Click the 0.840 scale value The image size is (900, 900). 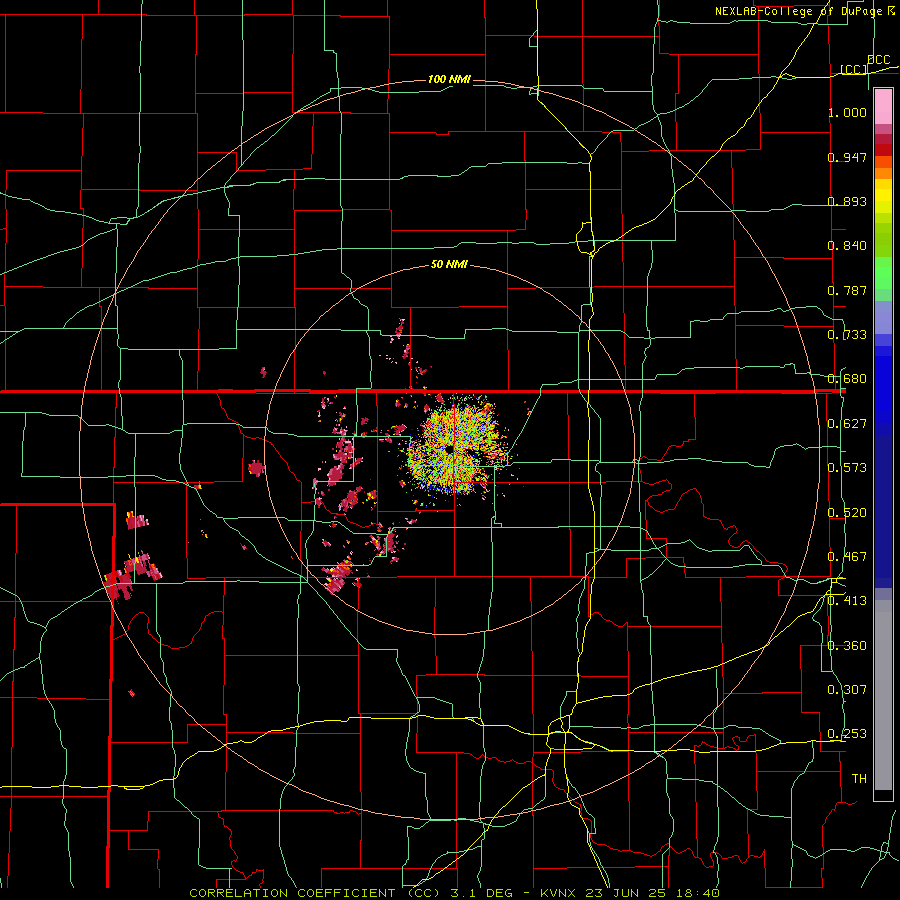click(x=847, y=246)
